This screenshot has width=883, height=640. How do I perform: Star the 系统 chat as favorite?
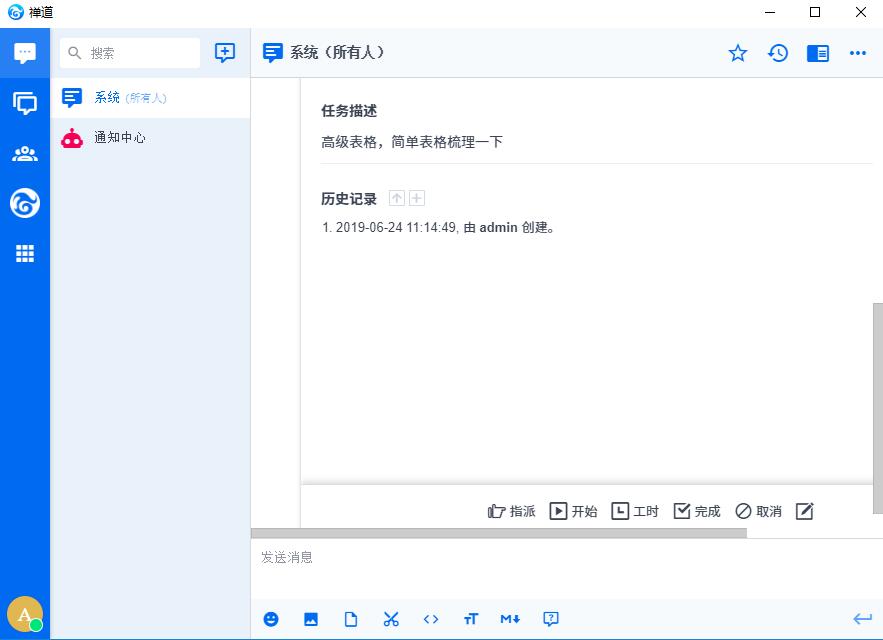pos(738,53)
